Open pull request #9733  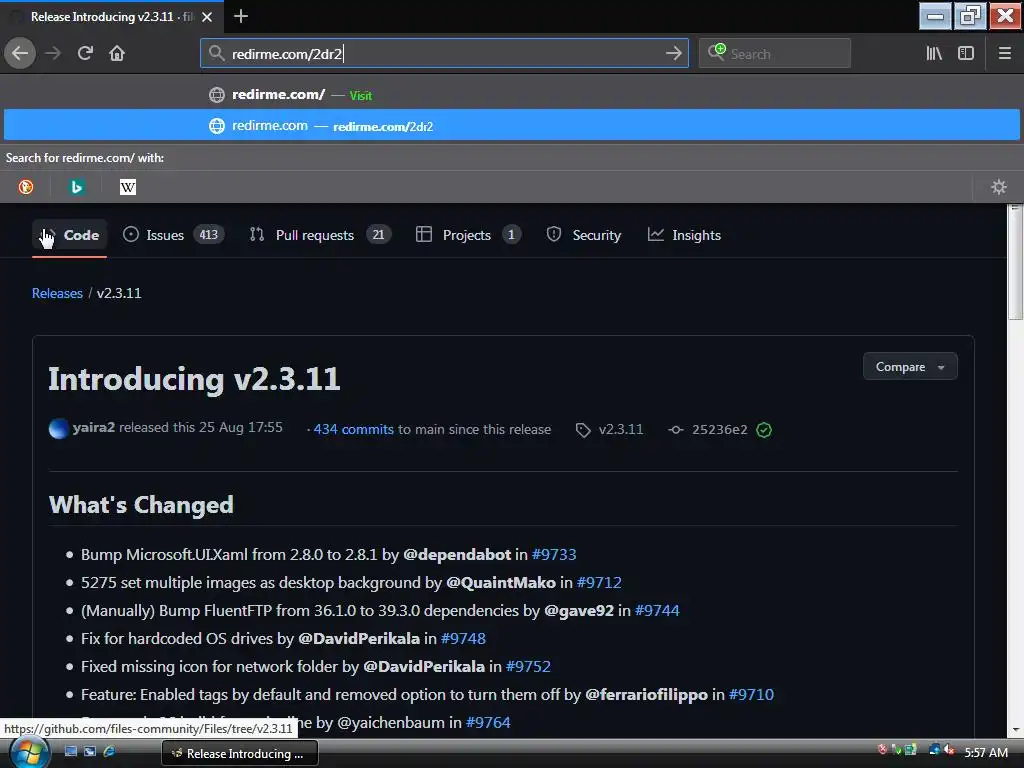[554, 554]
